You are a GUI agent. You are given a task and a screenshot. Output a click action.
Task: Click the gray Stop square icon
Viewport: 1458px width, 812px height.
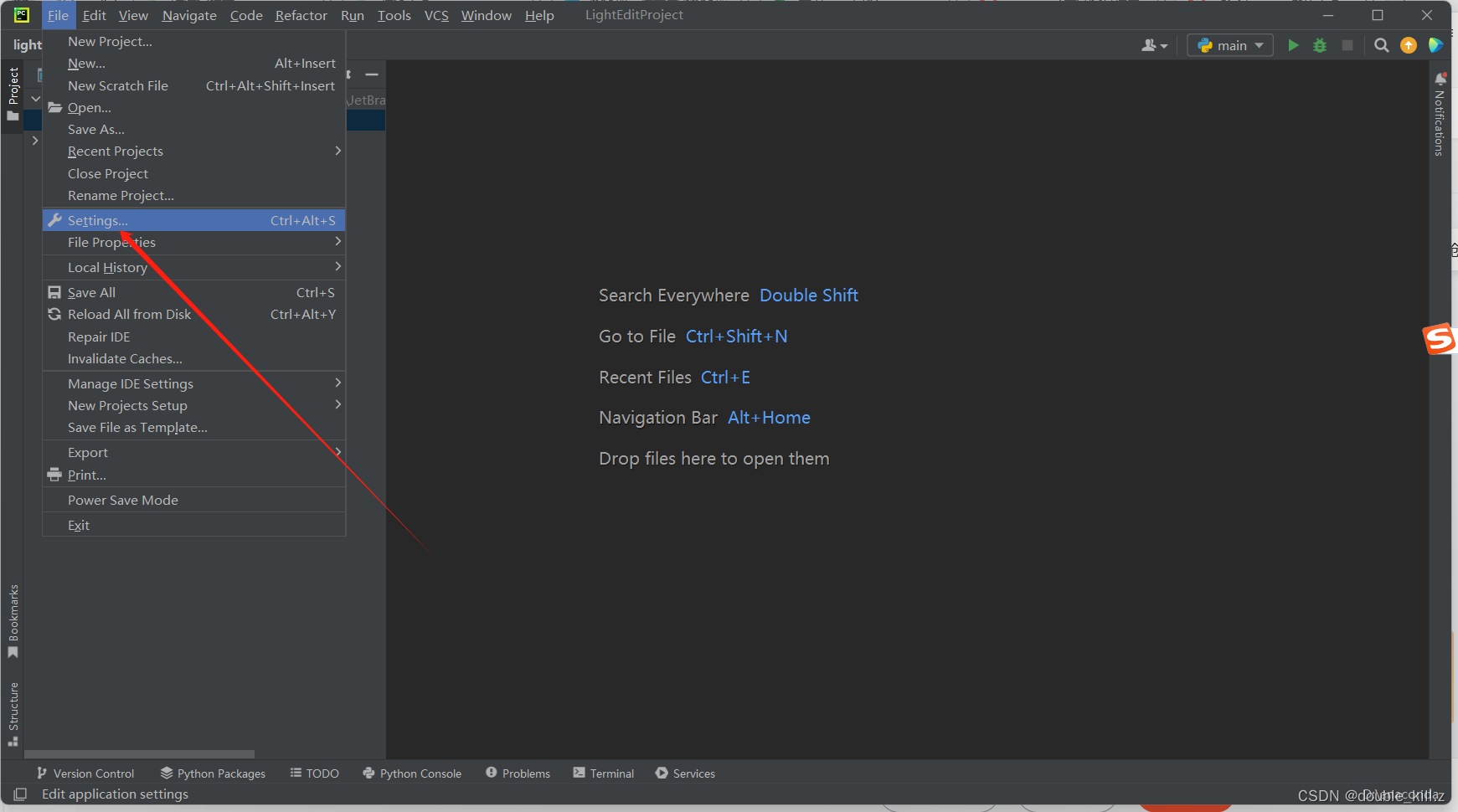[1347, 45]
